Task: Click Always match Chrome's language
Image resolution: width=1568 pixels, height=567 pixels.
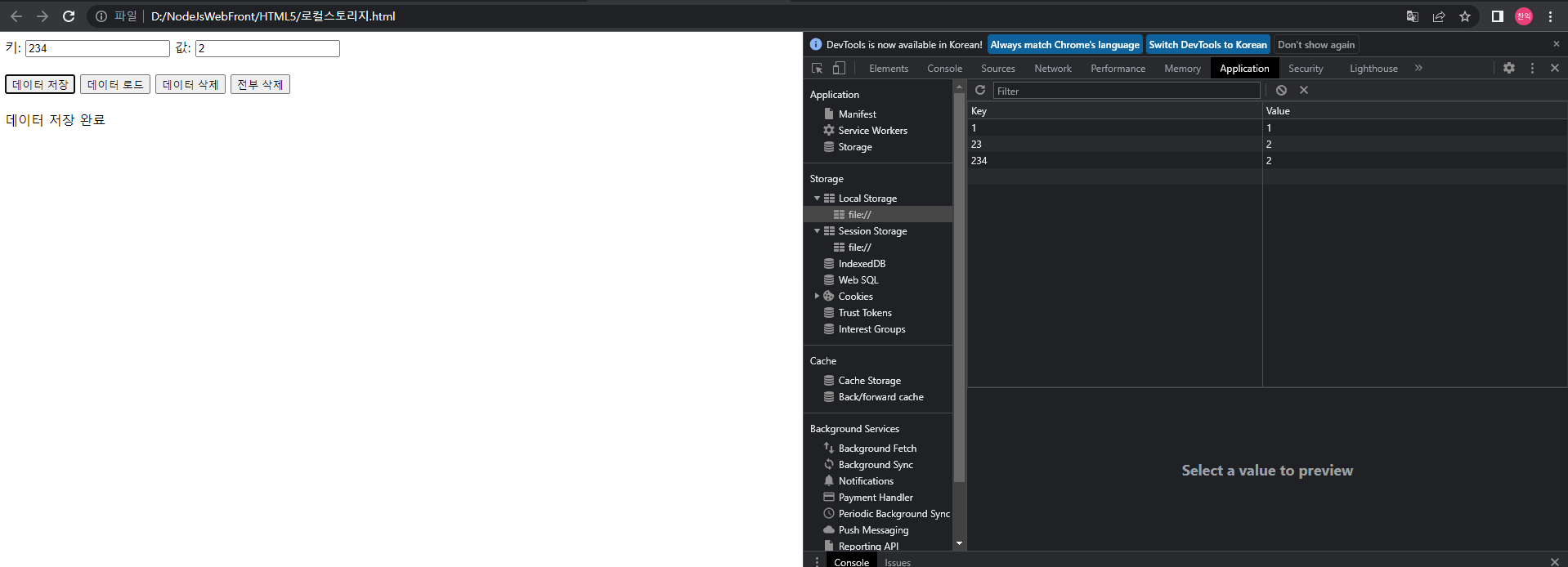Action: point(1064,45)
